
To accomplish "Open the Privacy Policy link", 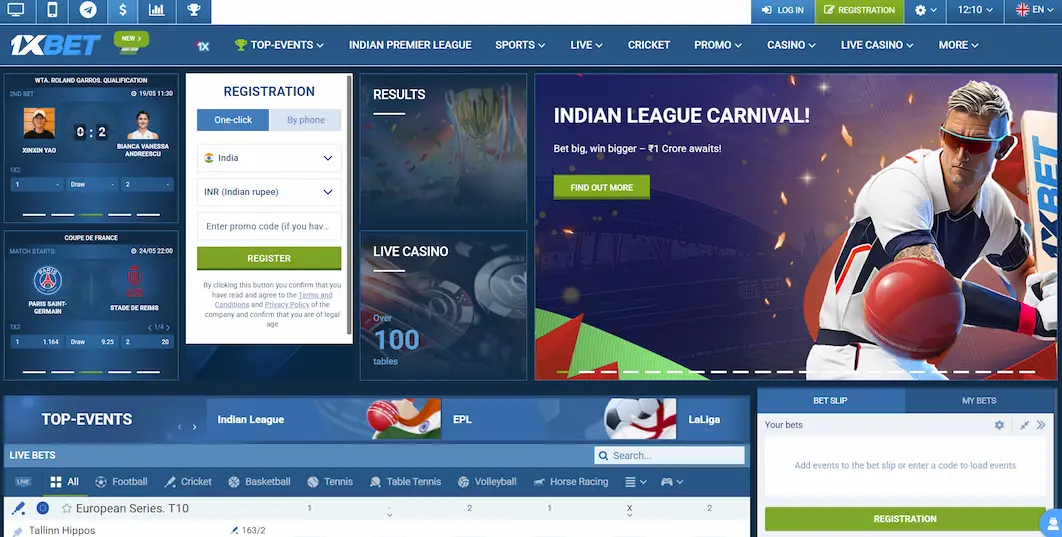I will tap(286, 305).
